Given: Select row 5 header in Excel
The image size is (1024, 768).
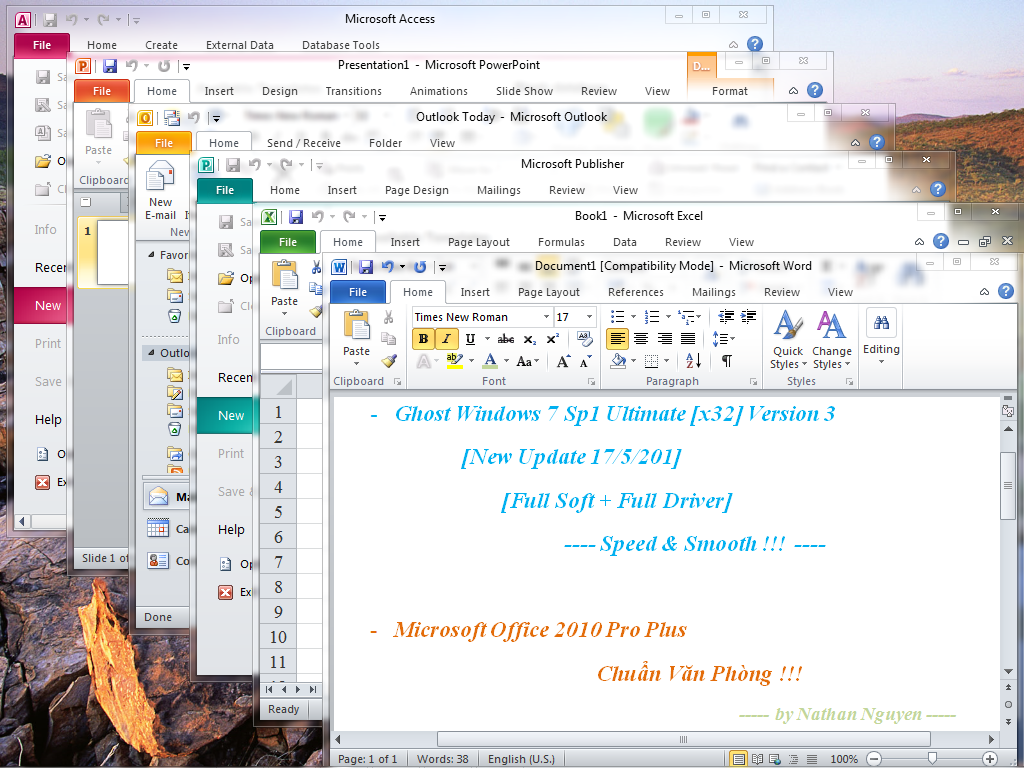Looking at the screenshot, I should (278, 512).
